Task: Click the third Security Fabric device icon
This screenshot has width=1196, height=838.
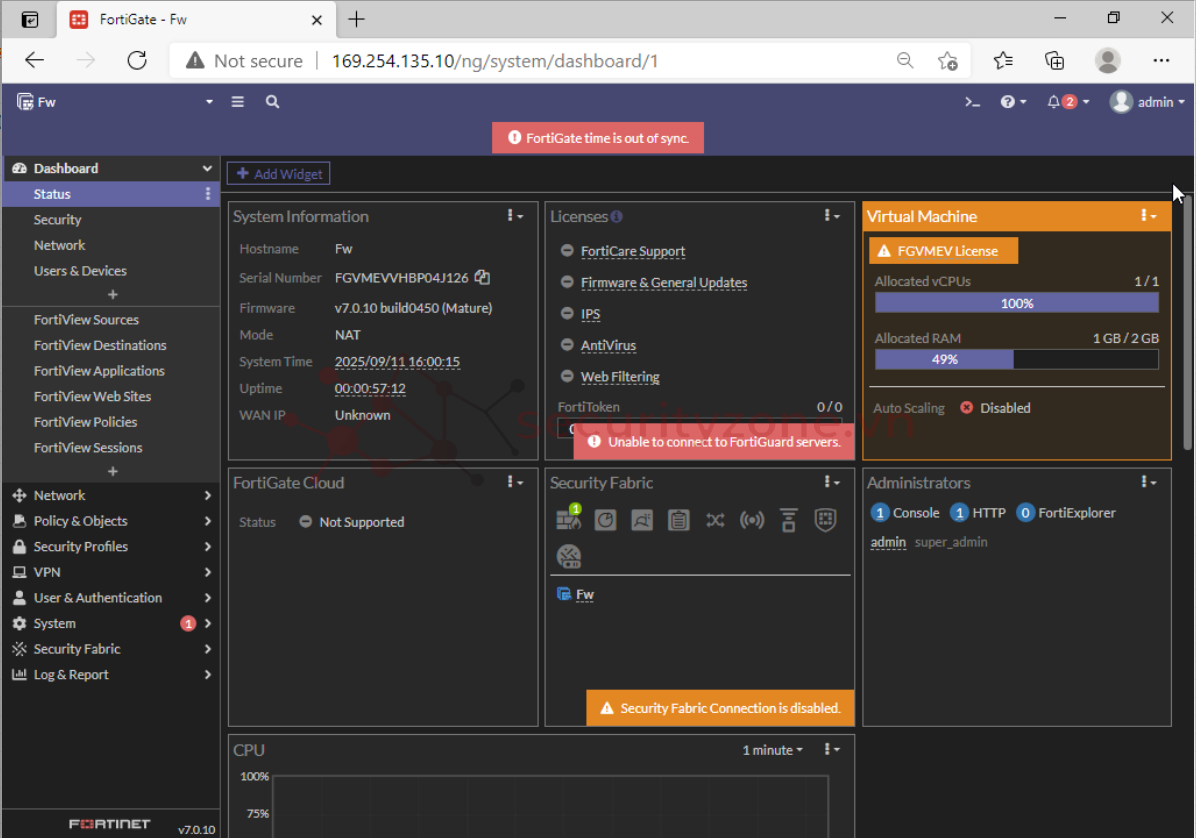Action: pyautogui.click(x=642, y=521)
